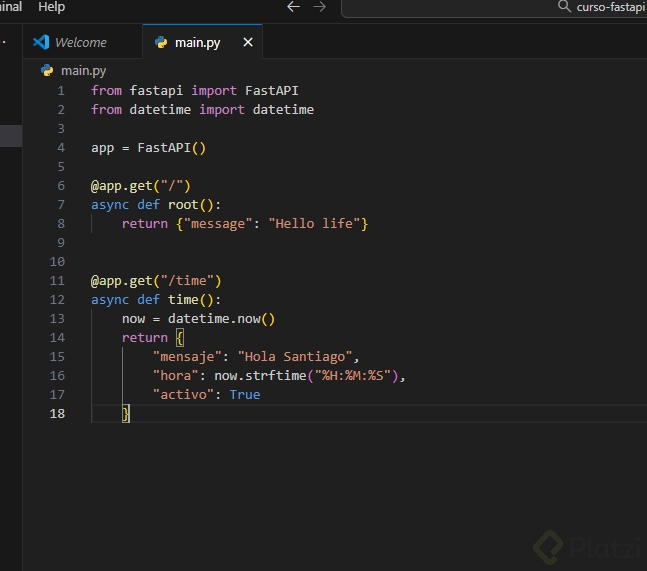Screen dimensions: 647x571
Task: Open the Terminal menu
Action: click(x=10, y=7)
